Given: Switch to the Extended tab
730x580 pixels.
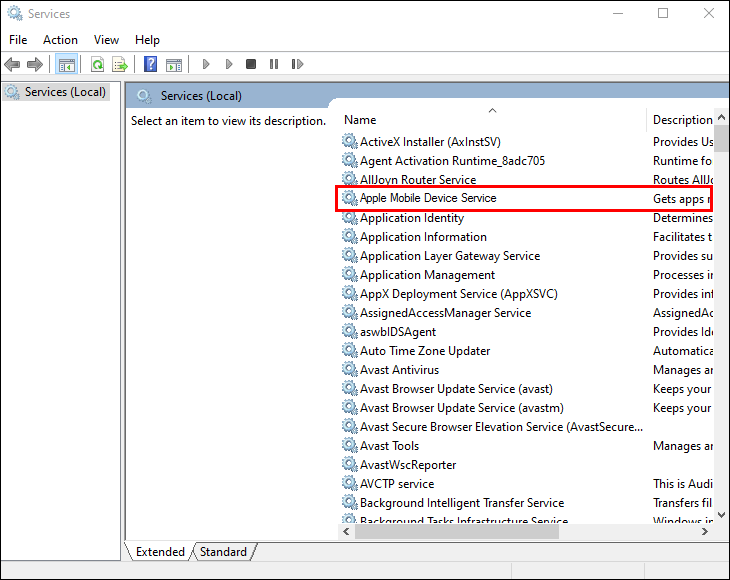Looking at the screenshot, I should [x=160, y=552].
